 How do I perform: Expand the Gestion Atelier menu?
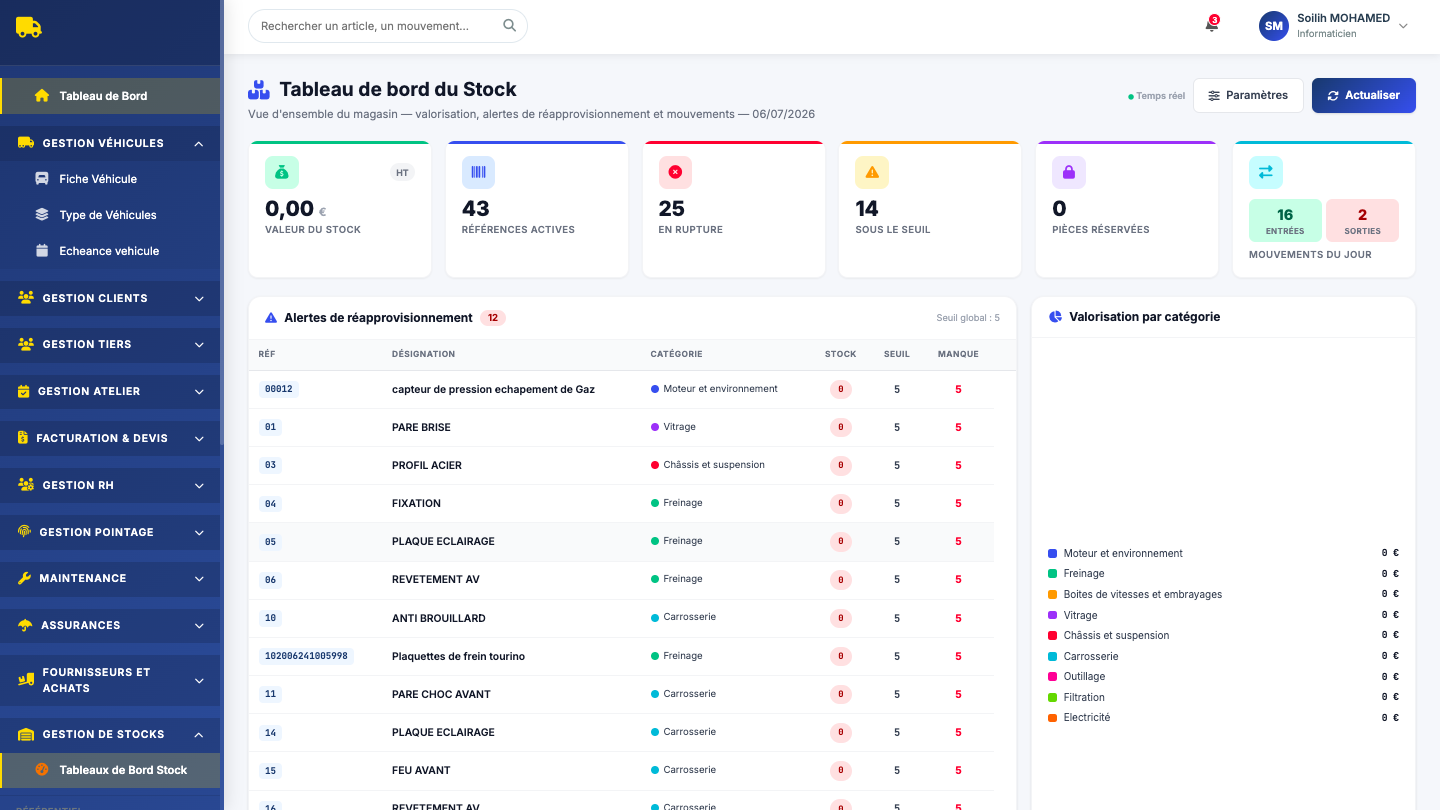(110, 391)
